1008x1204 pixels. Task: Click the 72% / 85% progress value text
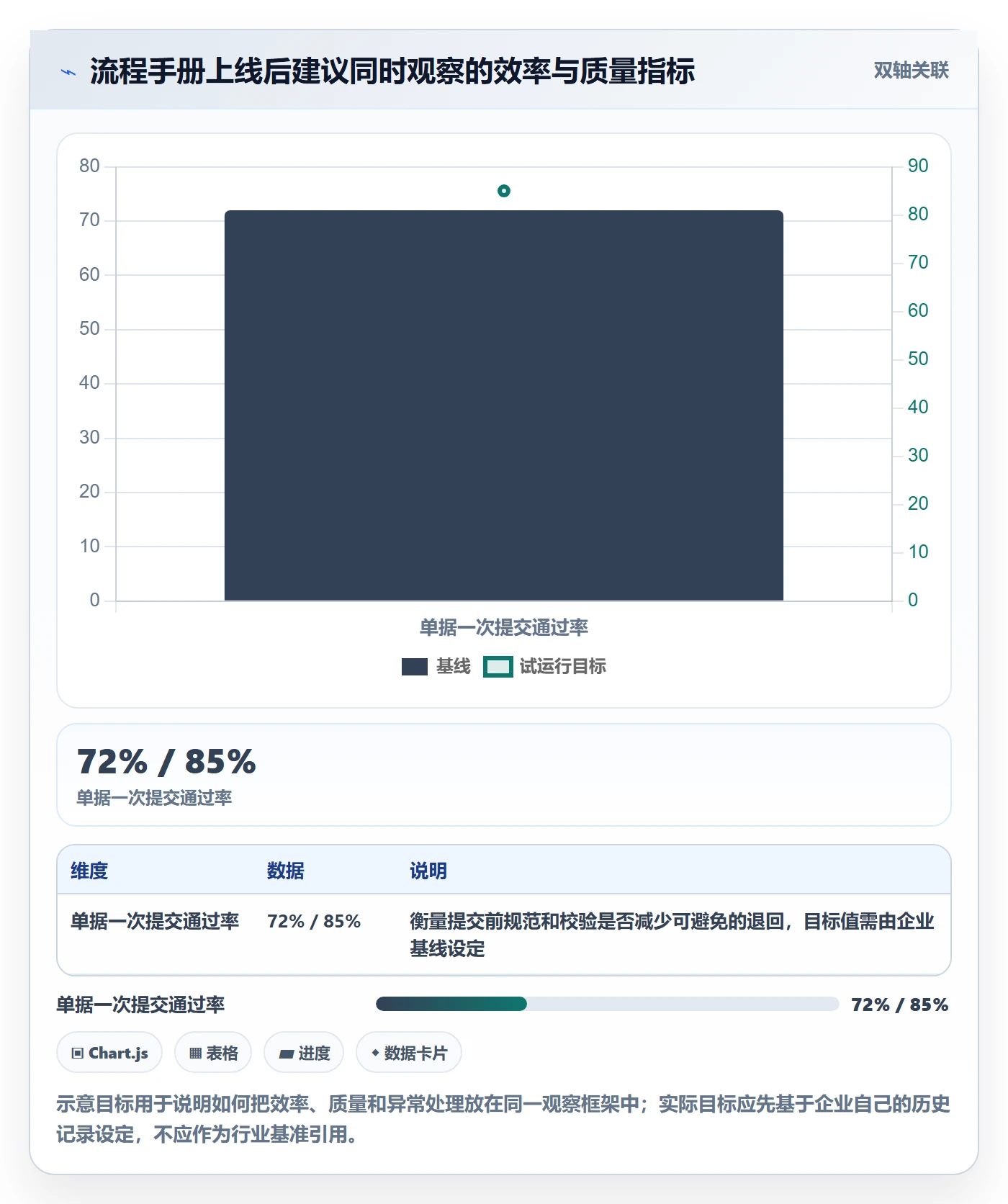pos(900,1005)
